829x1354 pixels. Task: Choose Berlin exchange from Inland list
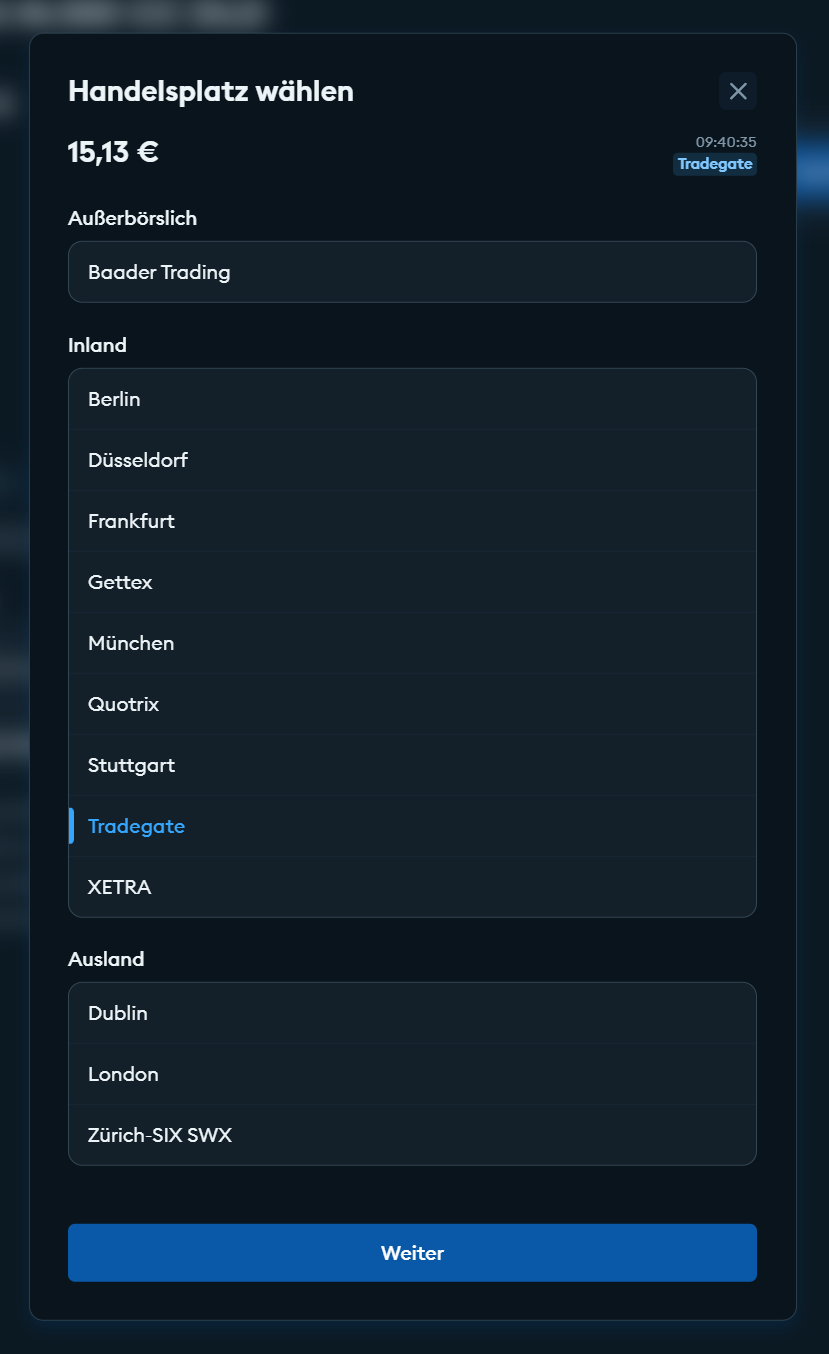(412, 399)
